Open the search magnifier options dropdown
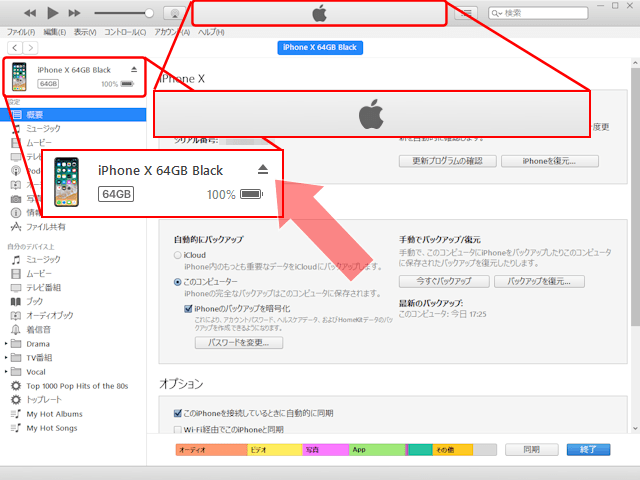The height and width of the screenshot is (480, 640). (496, 13)
